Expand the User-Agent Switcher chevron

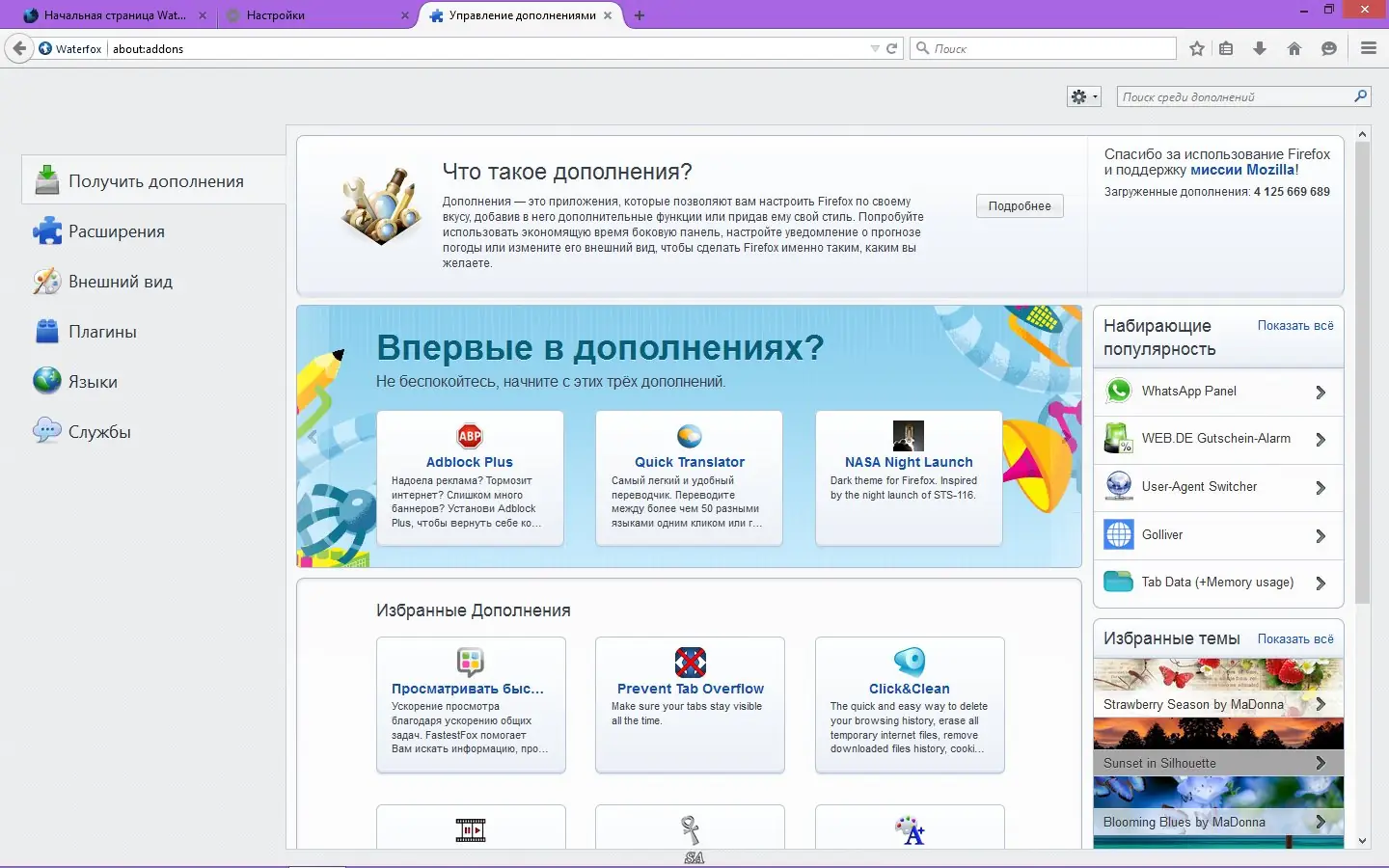pos(1321,488)
